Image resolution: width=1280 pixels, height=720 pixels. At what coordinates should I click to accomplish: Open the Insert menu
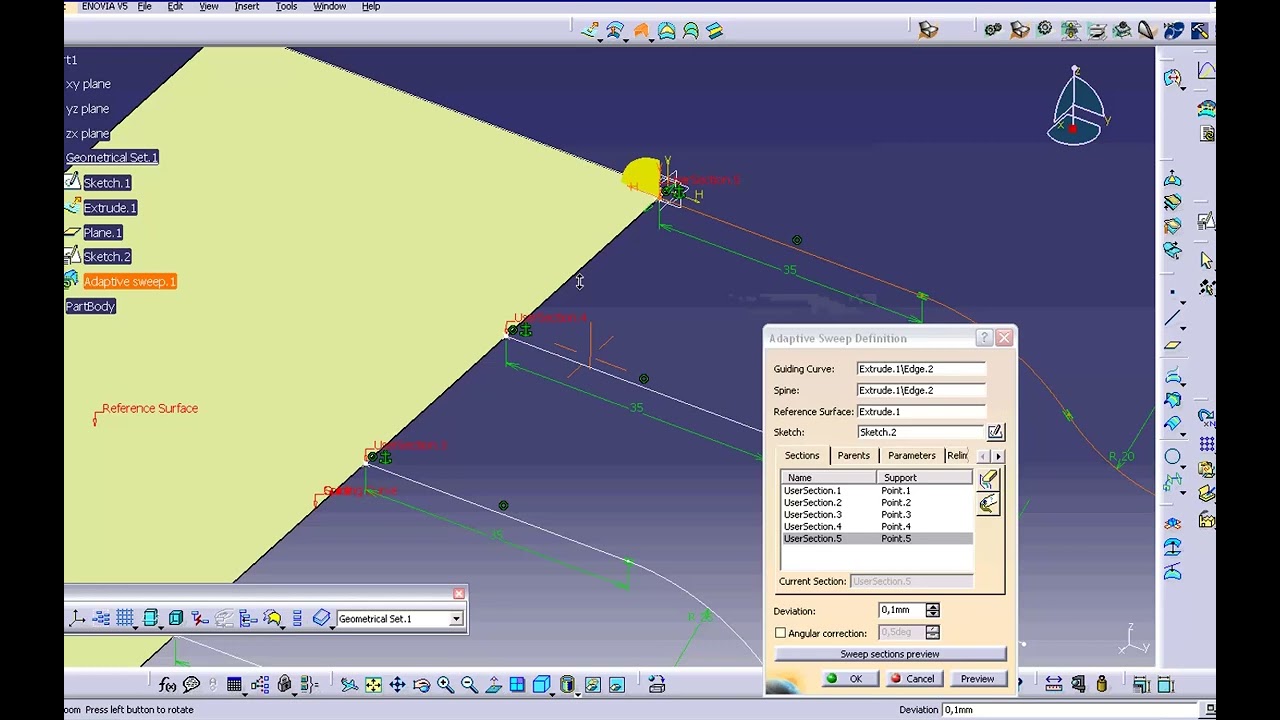(246, 6)
